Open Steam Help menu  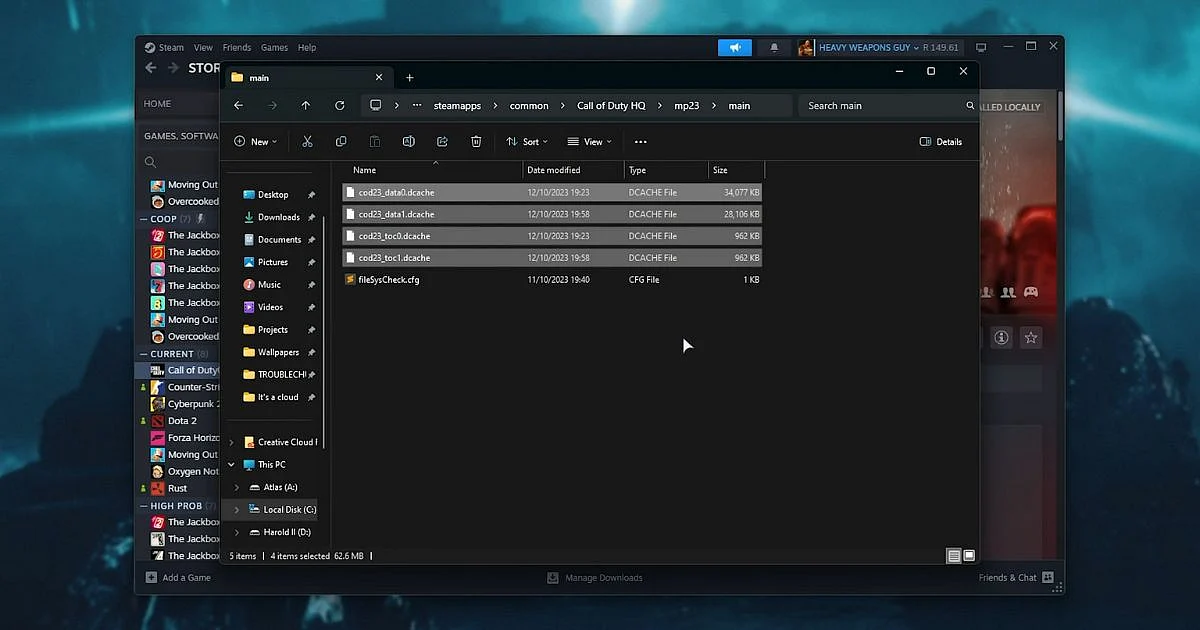(x=307, y=47)
